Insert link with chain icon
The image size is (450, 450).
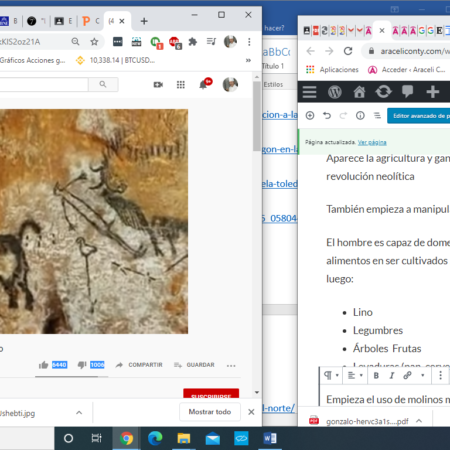tap(407, 376)
